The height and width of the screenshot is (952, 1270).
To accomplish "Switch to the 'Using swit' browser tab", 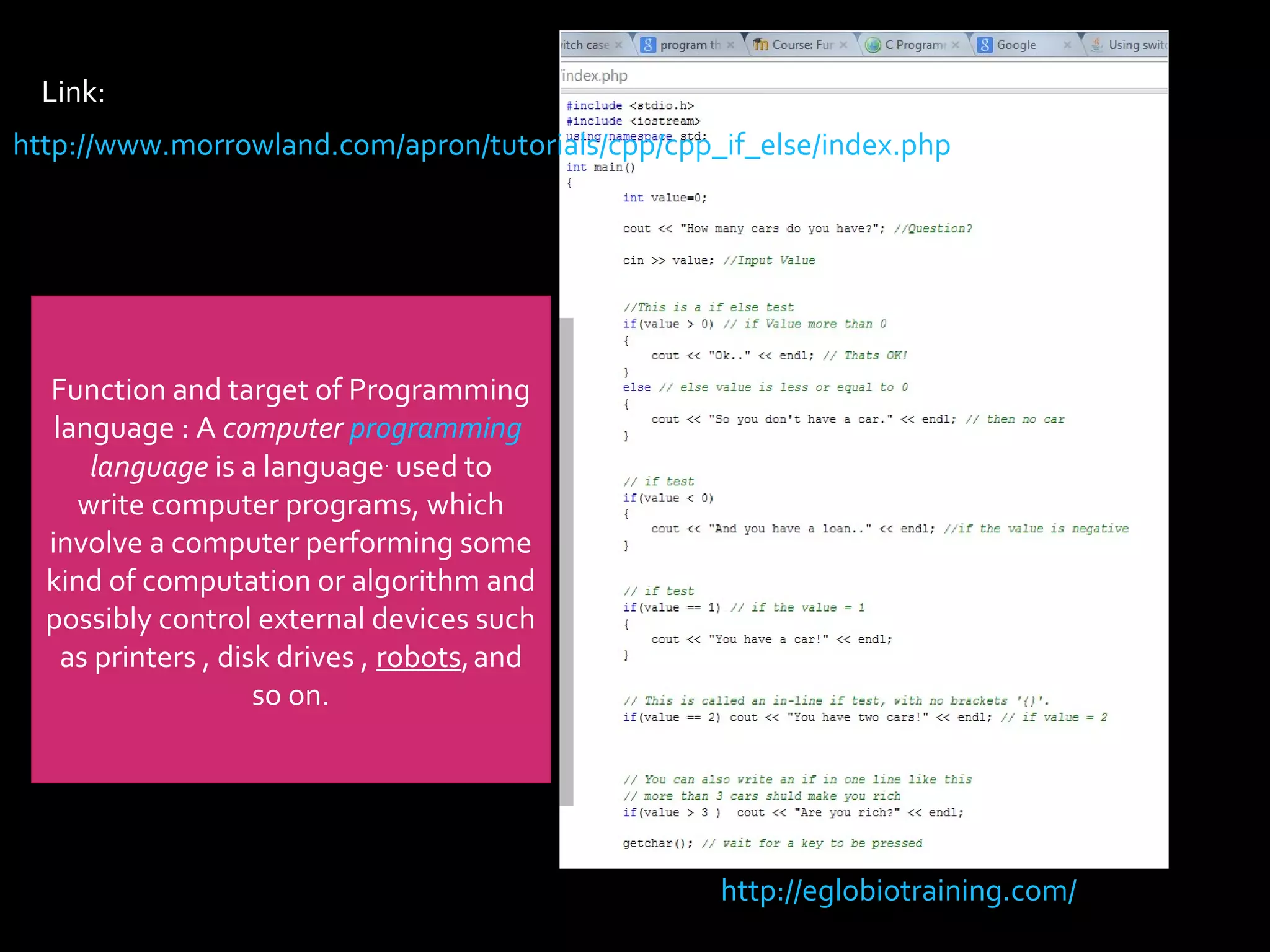I will point(1127,45).
